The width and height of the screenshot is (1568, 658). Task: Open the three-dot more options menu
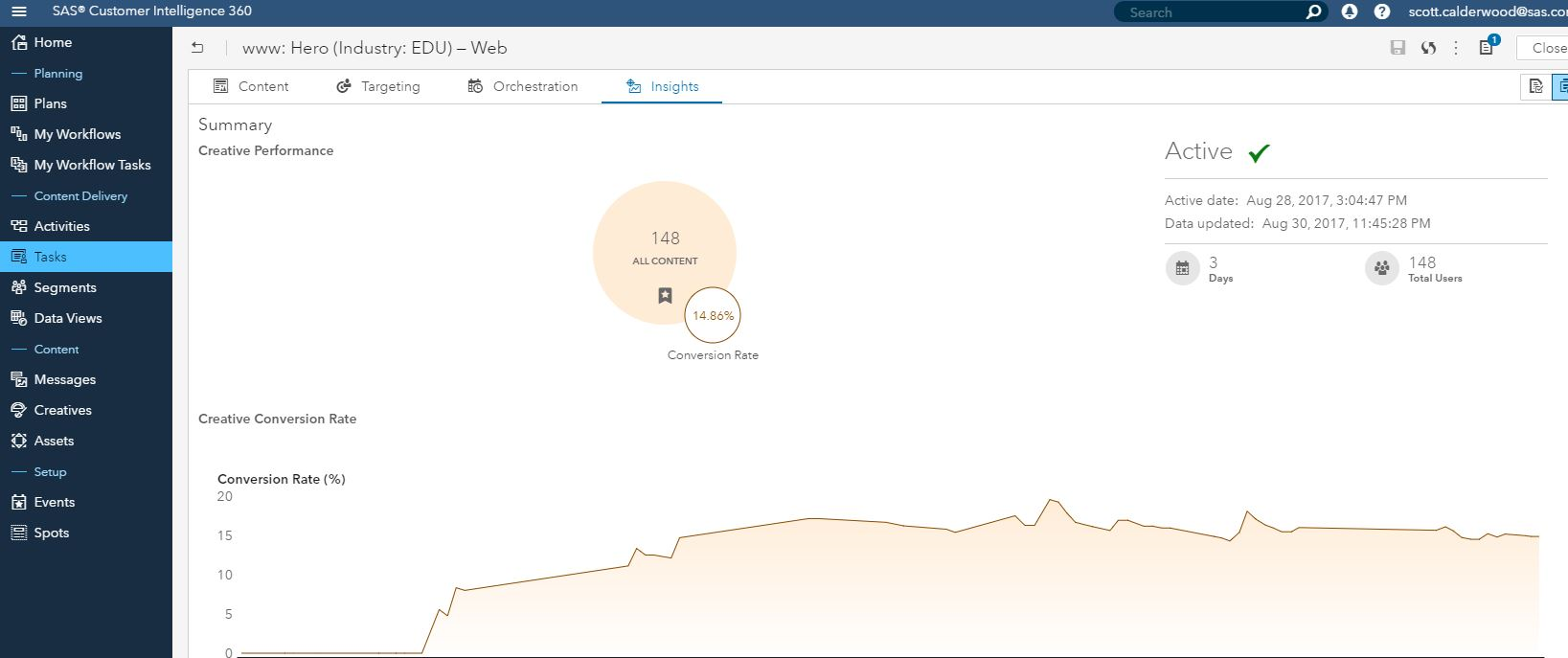pyautogui.click(x=1456, y=48)
